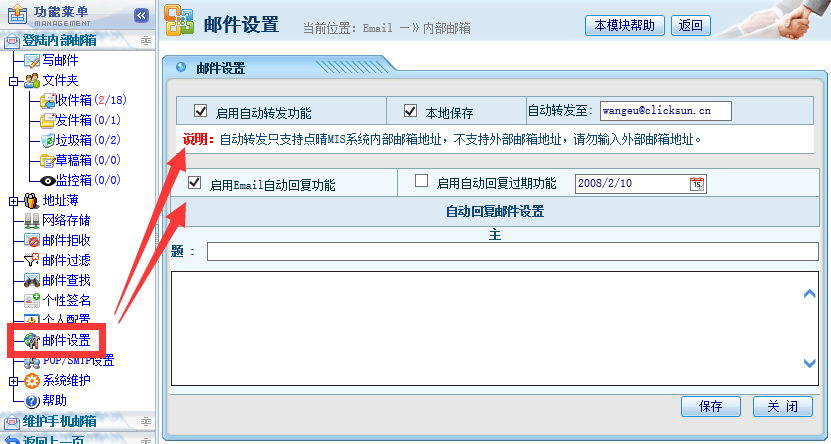This screenshot has width=831, height=444.
Task: Click the 关 闭 button
Action: [783, 406]
